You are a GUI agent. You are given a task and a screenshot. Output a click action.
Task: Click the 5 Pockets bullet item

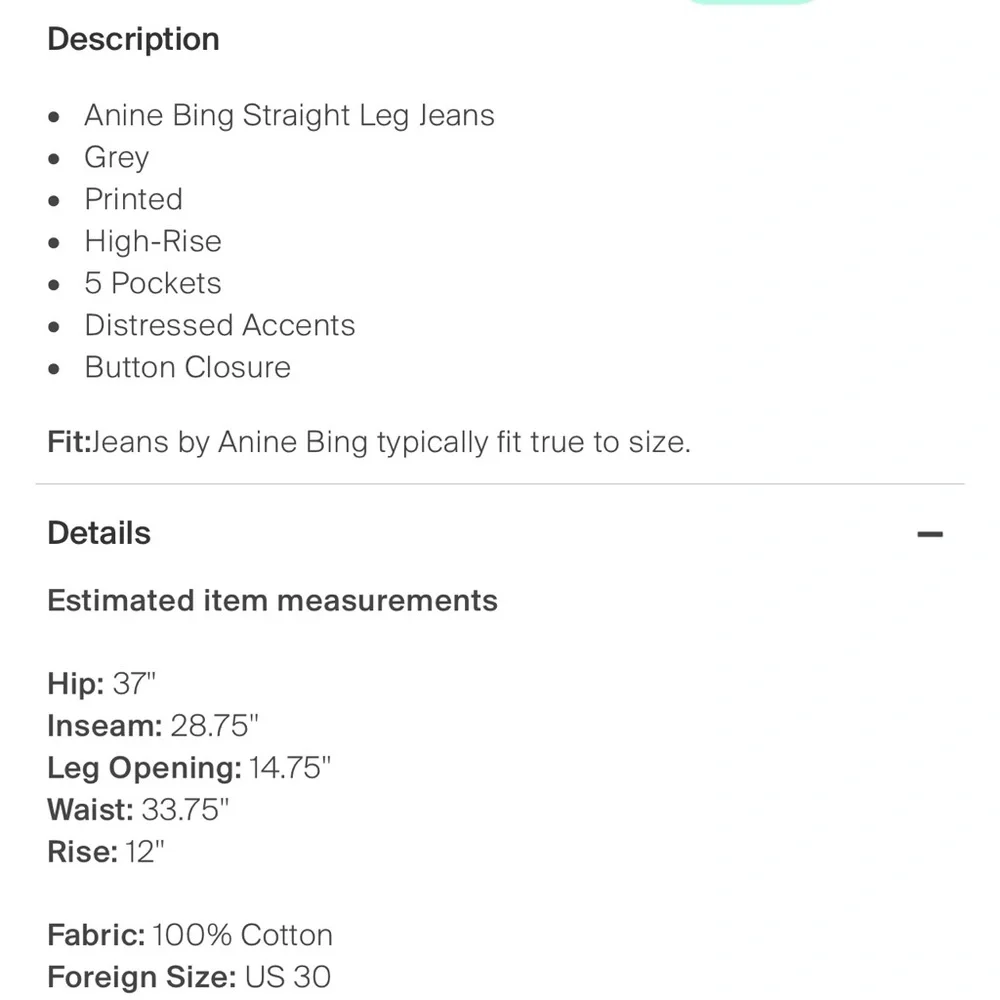point(152,283)
